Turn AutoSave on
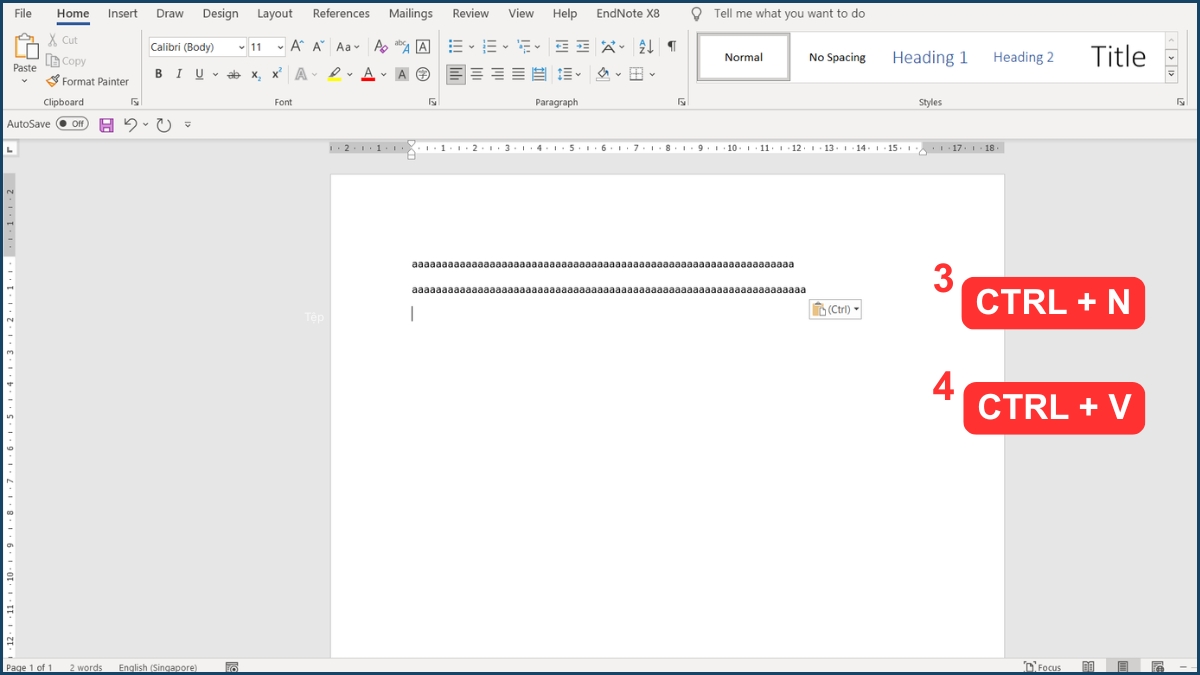This screenshot has height=675, width=1200. [x=71, y=123]
